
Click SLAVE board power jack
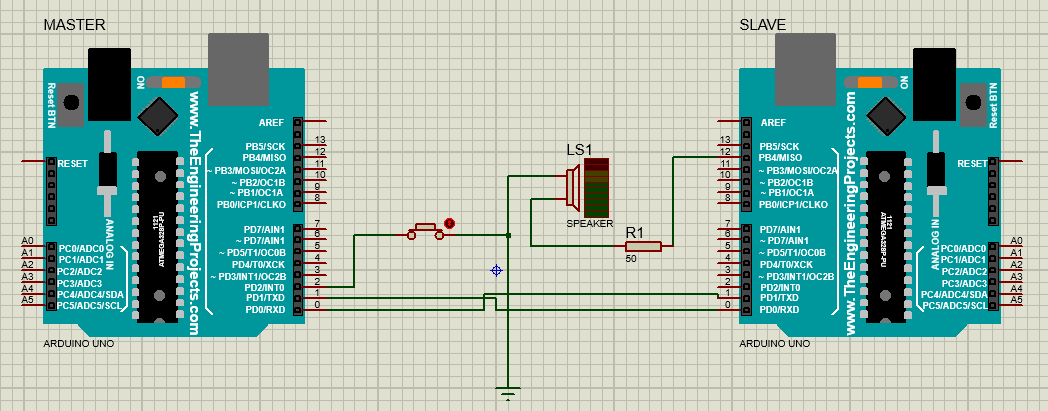pos(934,85)
